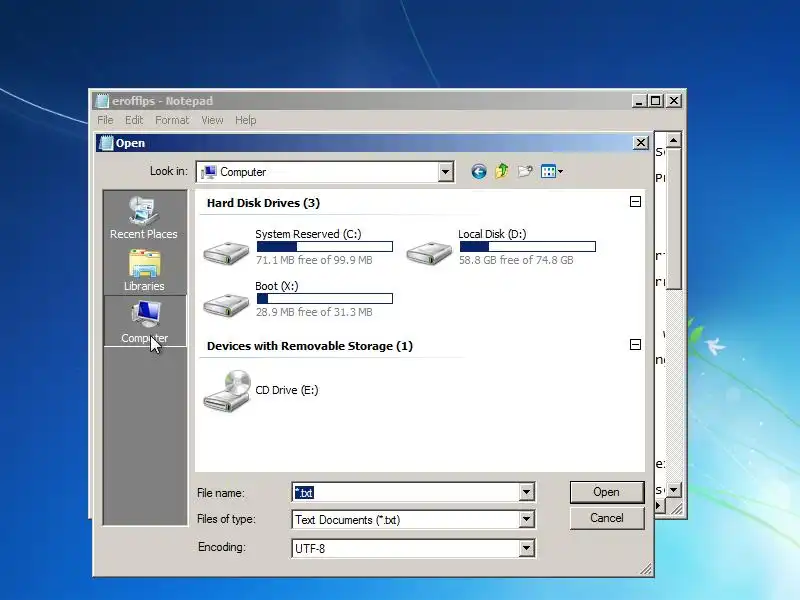
Task: Expand the Files of type dropdown
Action: (527, 520)
